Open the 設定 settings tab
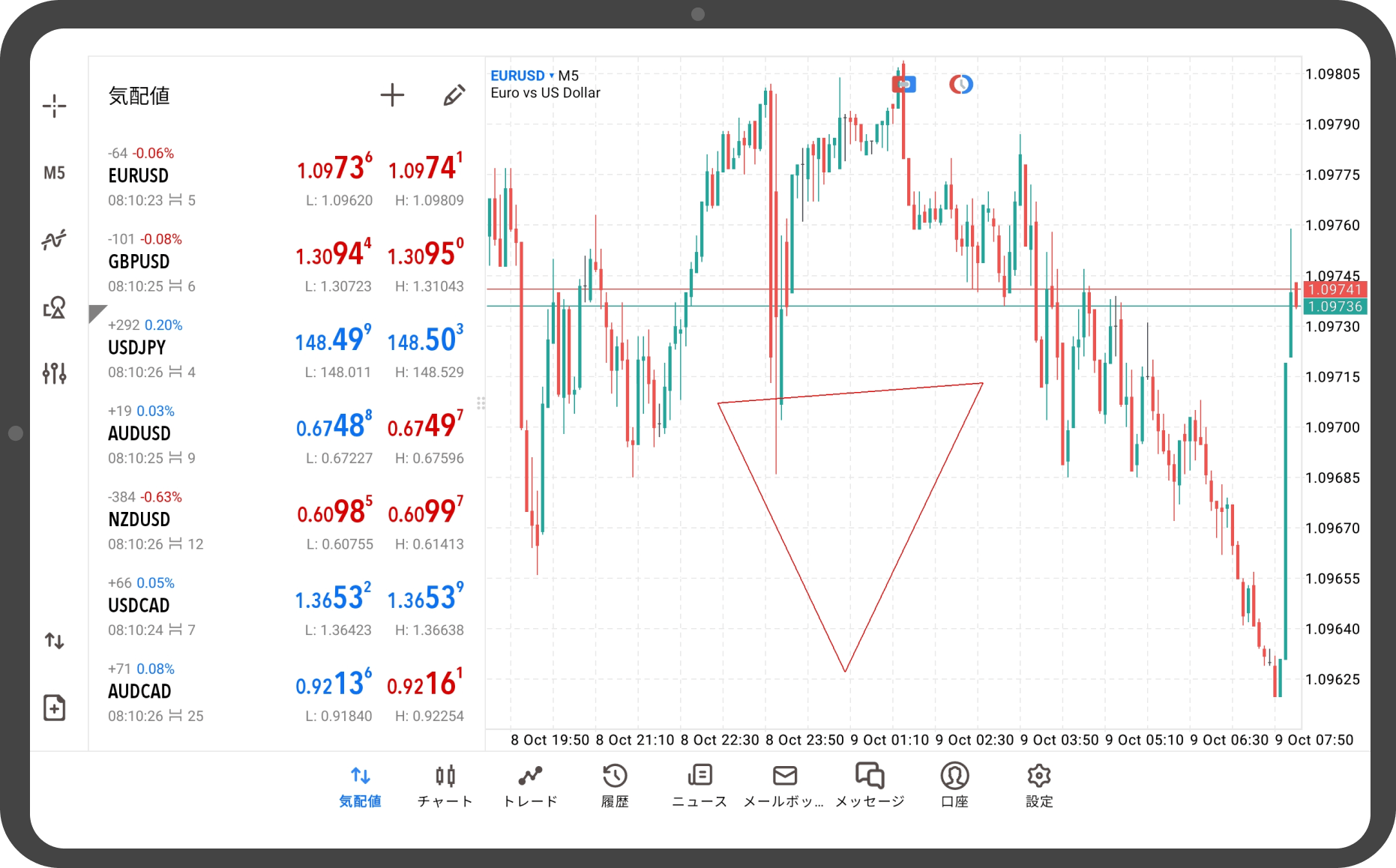1396x868 pixels. click(x=1039, y=786)
